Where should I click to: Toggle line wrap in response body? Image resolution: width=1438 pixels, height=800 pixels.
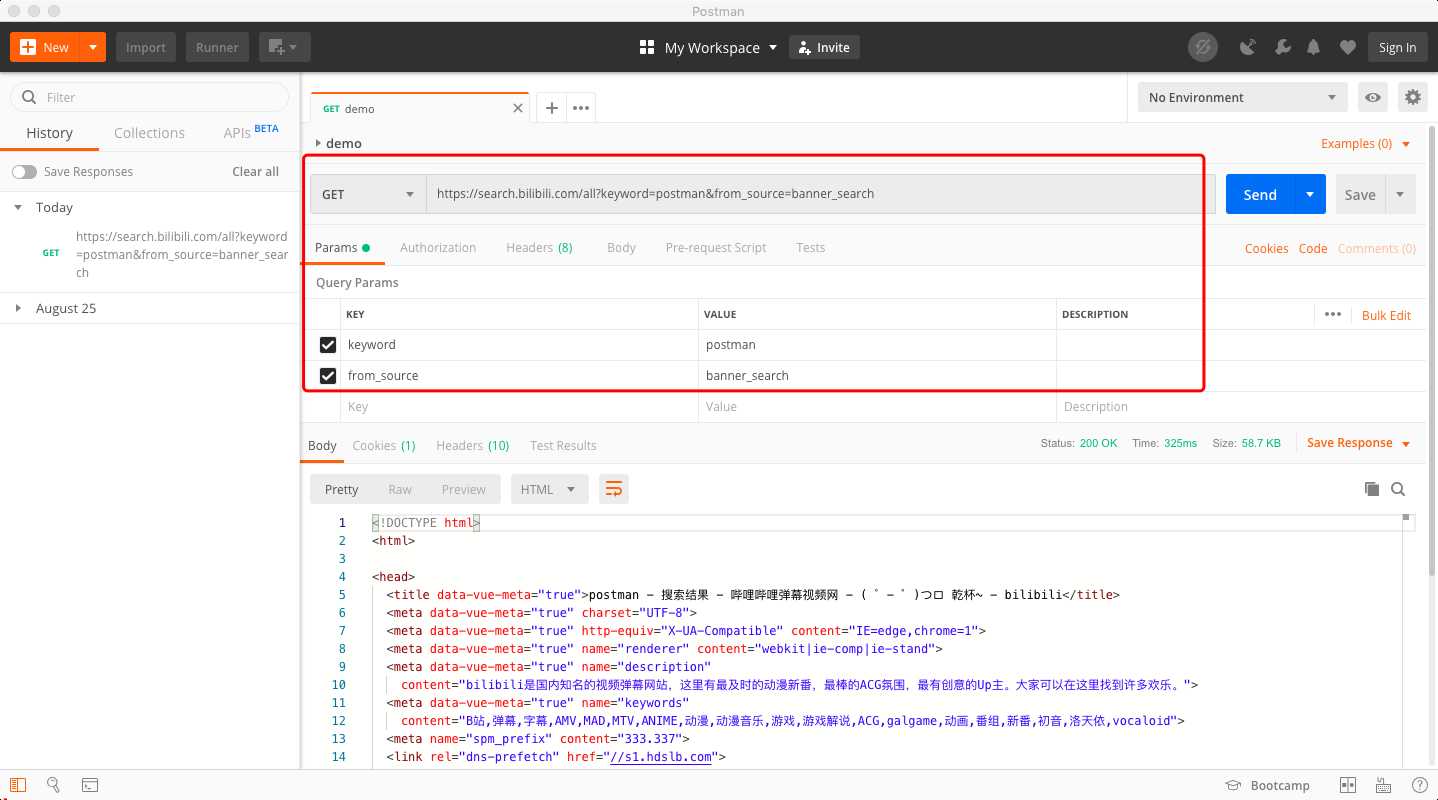click(x=614, y=489)
